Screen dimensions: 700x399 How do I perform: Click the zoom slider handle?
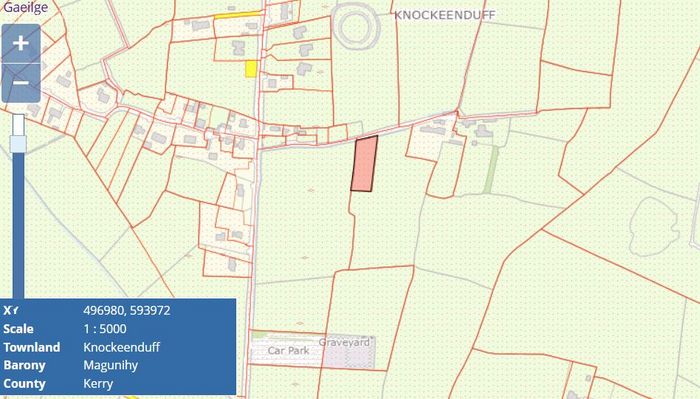point(18,144)
